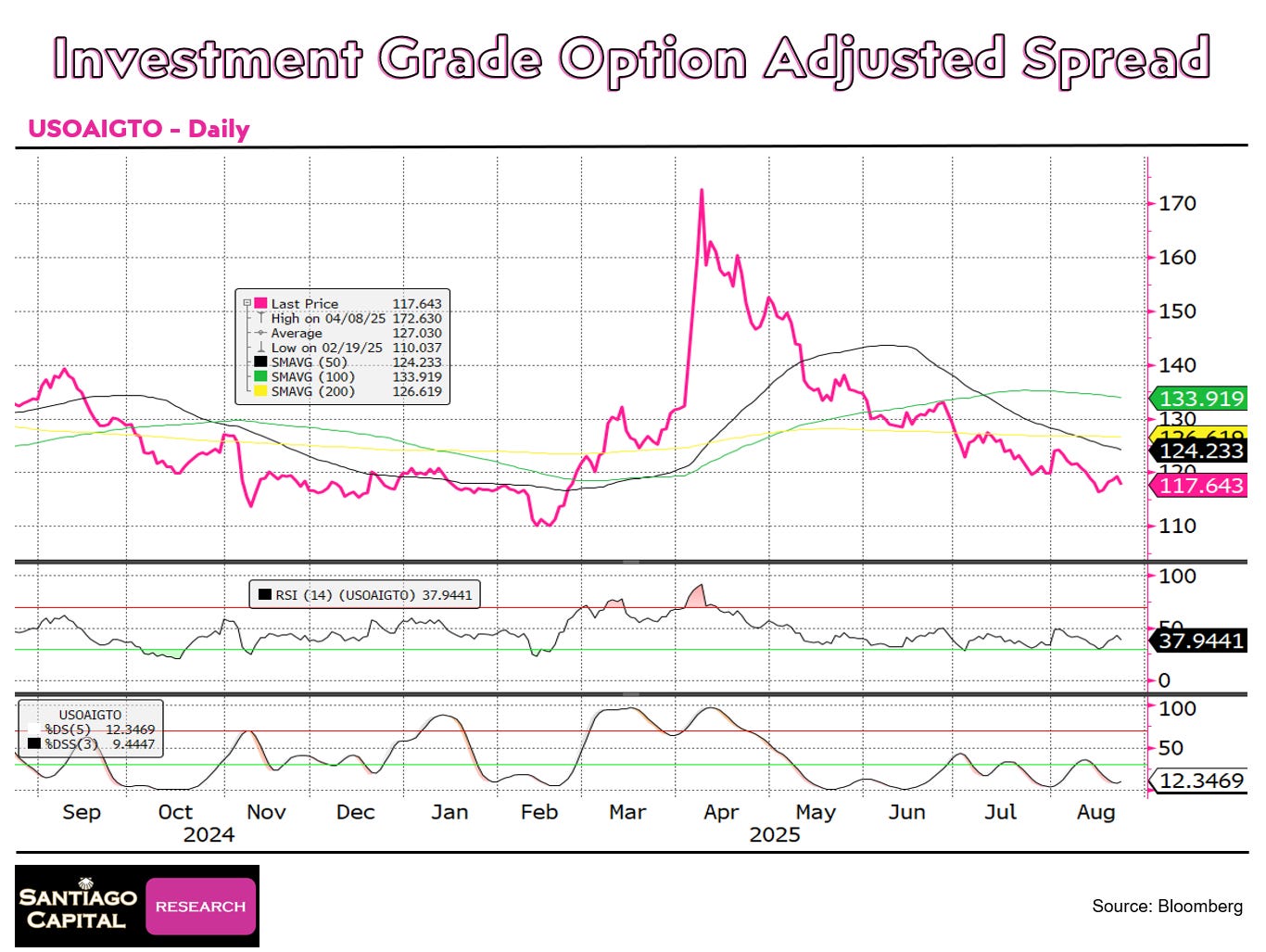Click the High on 04/08/25 marker icon
The image size is (1266, 952).
coord(262,319)
